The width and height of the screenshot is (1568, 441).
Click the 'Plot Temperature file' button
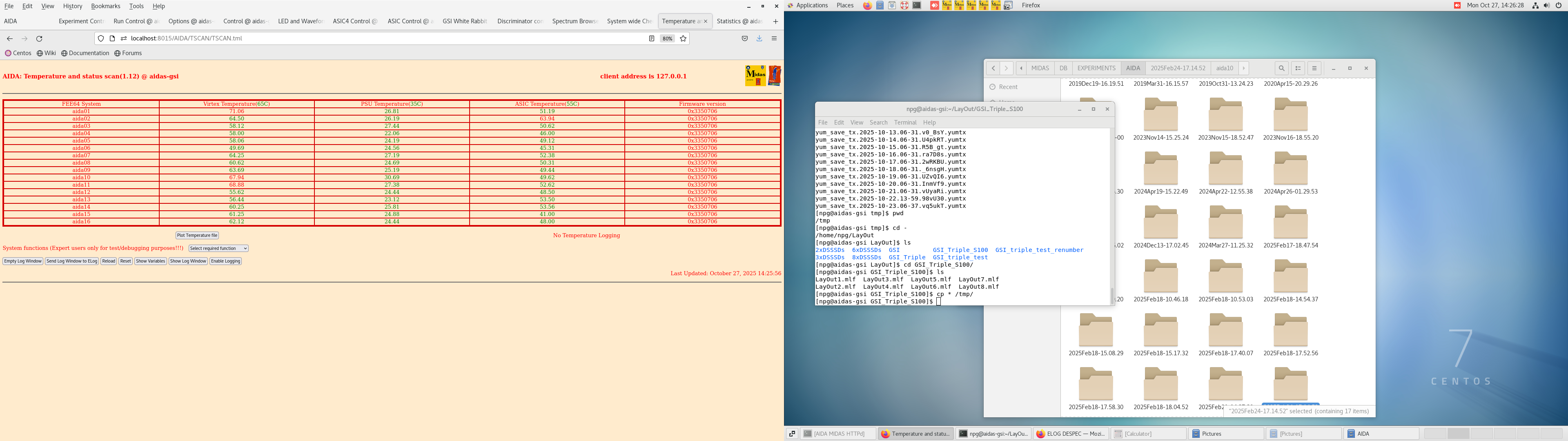pyautogui.click(x=196, y=235)
